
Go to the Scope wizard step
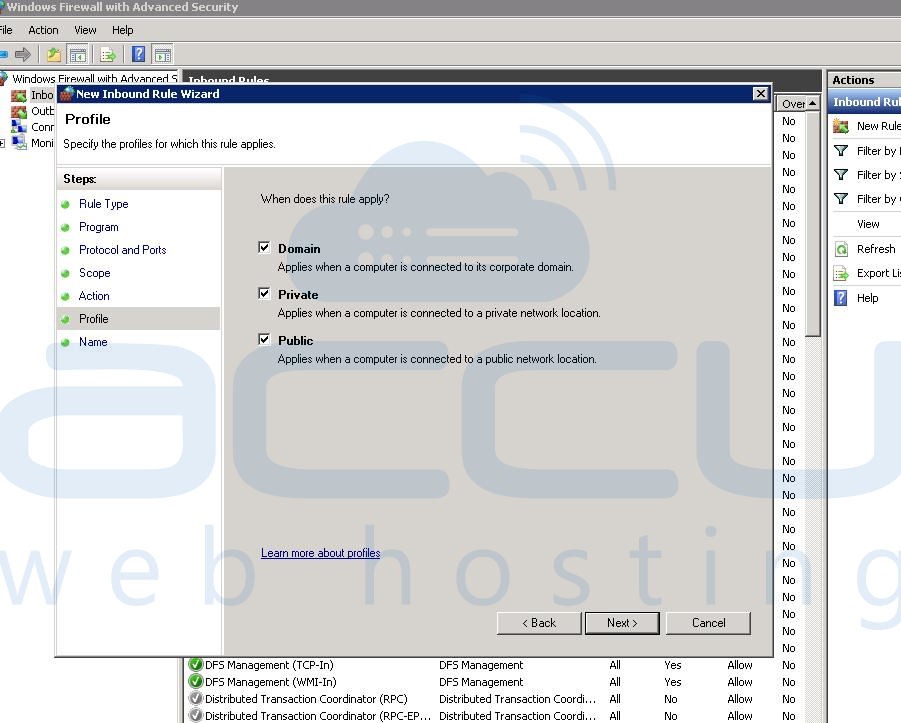(95, 273)
